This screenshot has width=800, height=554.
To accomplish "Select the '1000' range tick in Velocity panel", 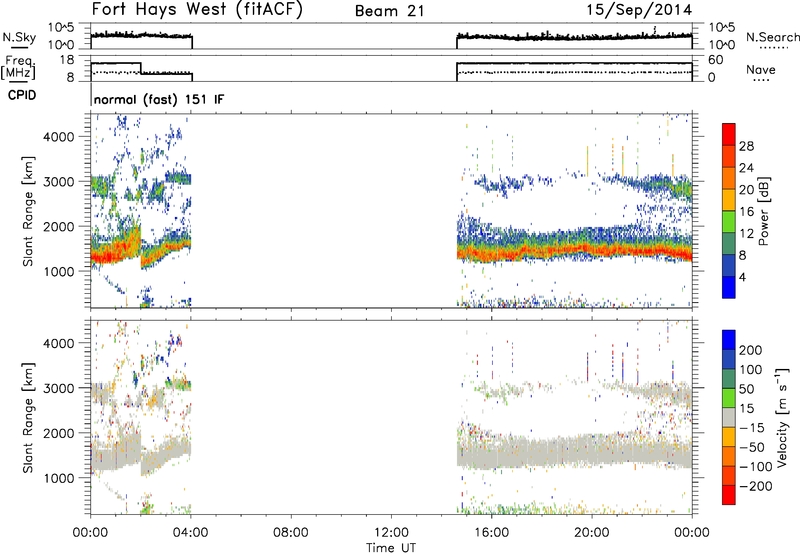I will pyautogui.click(x=58, y=478).
